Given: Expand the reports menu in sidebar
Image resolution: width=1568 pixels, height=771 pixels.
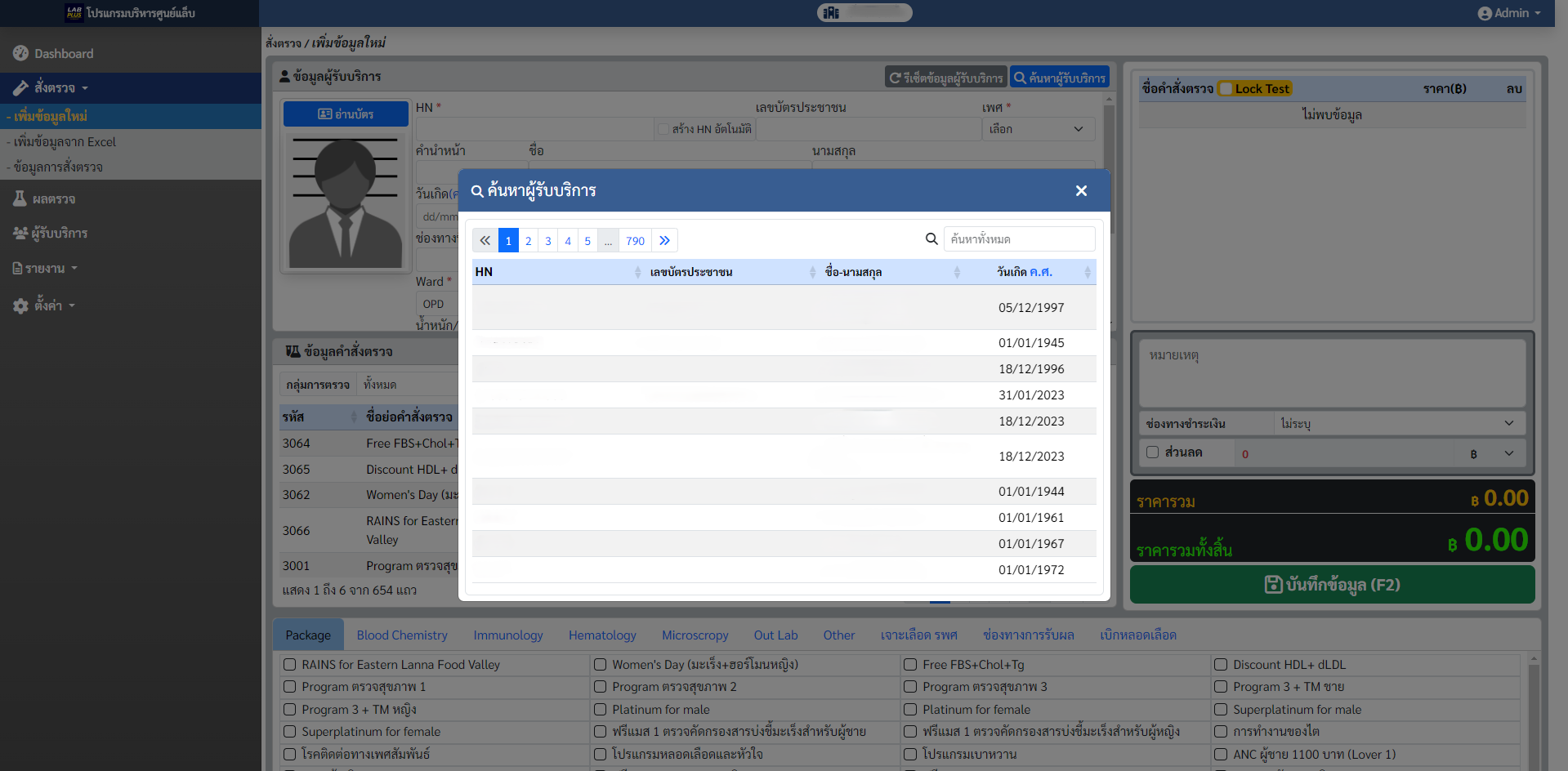Looking at the screenshot, I should pos(45,268).
